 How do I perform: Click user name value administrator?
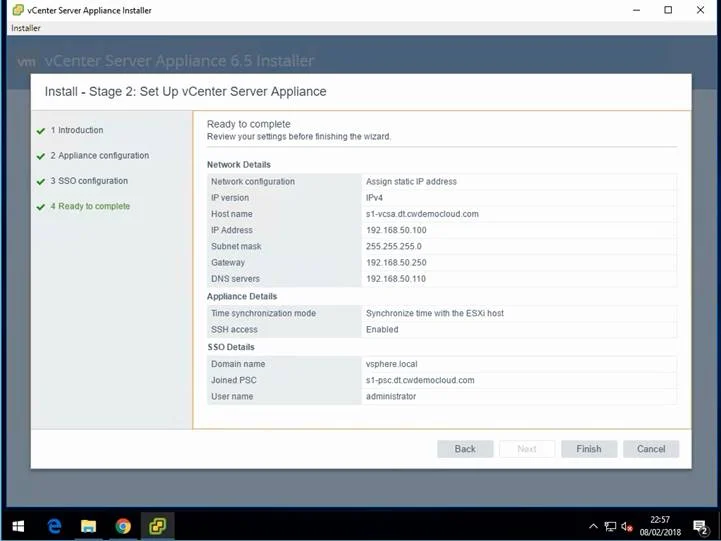[x=391, y=396]
